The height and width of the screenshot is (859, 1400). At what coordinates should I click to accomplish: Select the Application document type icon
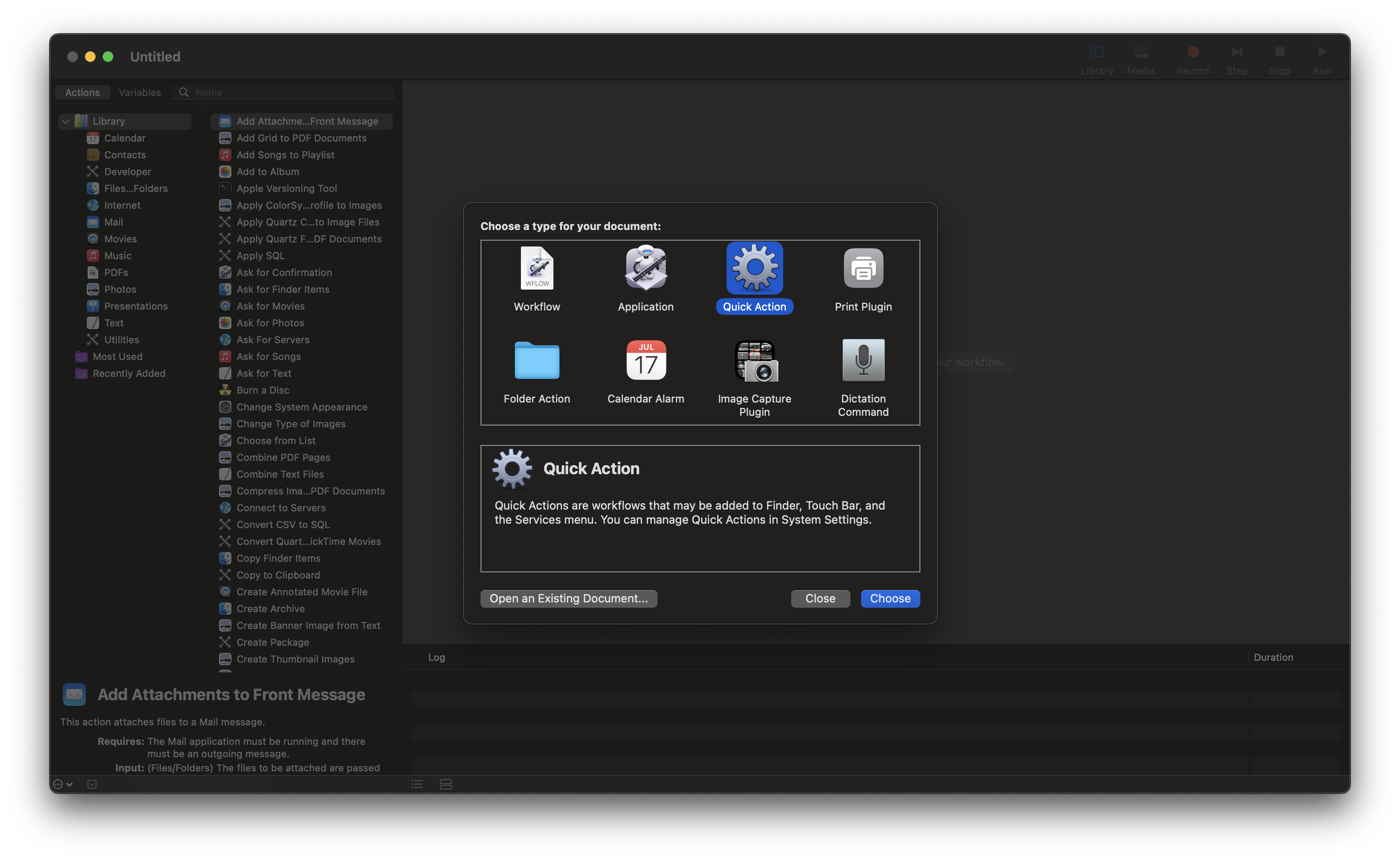click(x=646, y=268)
